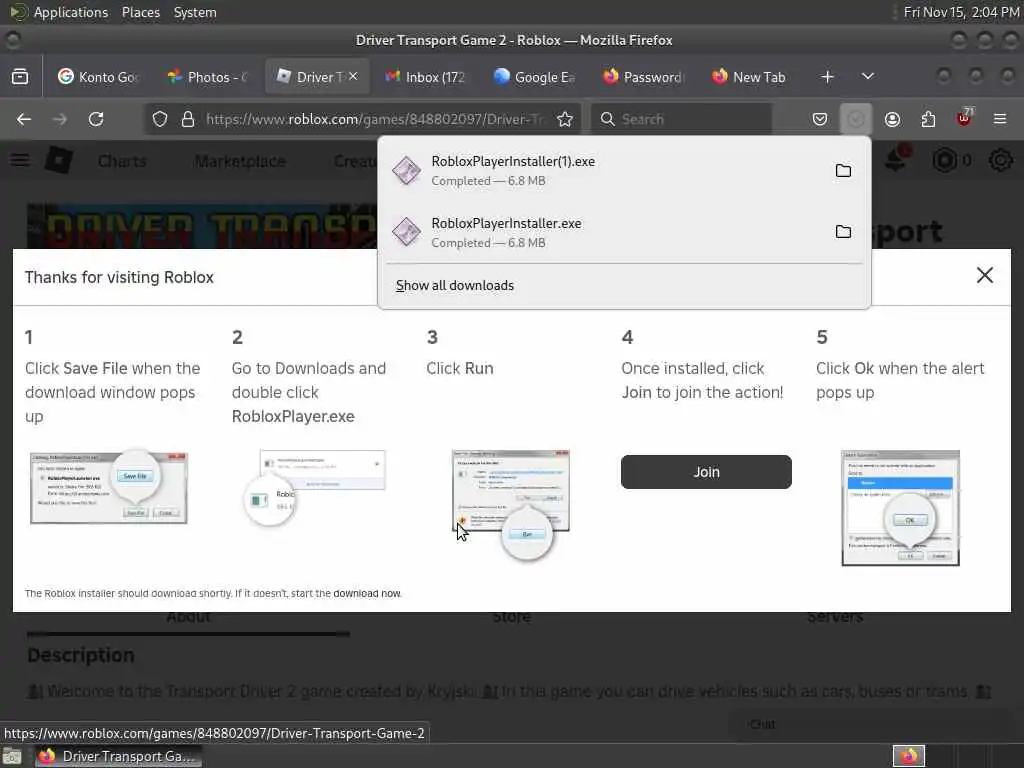
Task: Close the Thanks for visiting Roblox dialog
Action: (984, 275)
